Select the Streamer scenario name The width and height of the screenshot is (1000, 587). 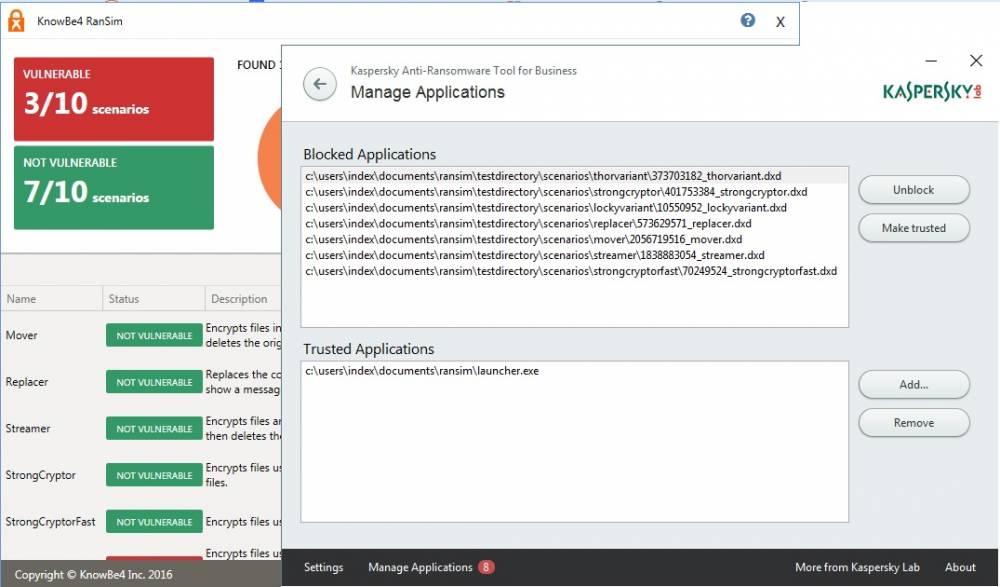coord(28,428)
